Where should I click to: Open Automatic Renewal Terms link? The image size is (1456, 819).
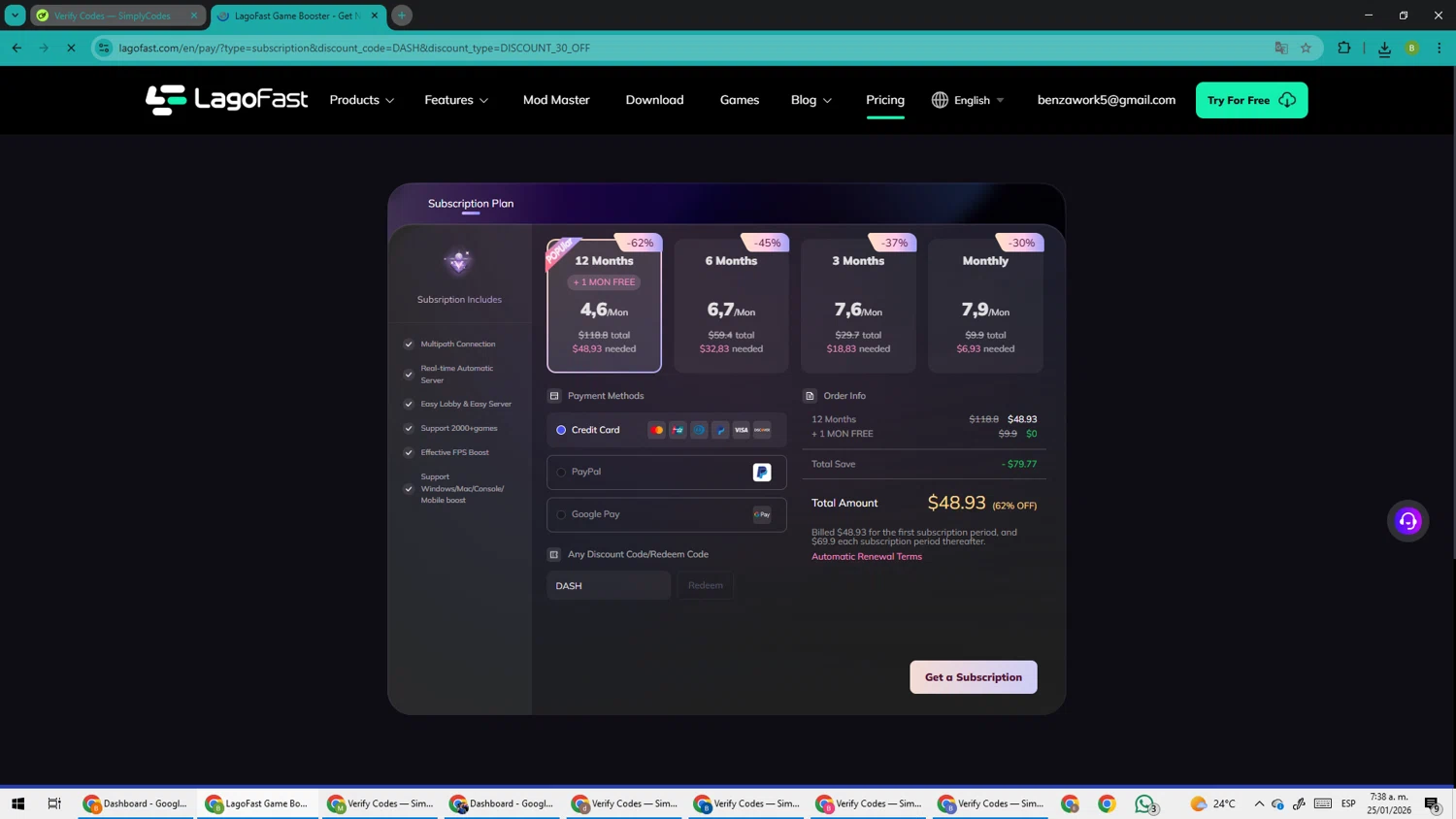pos(867,557)
